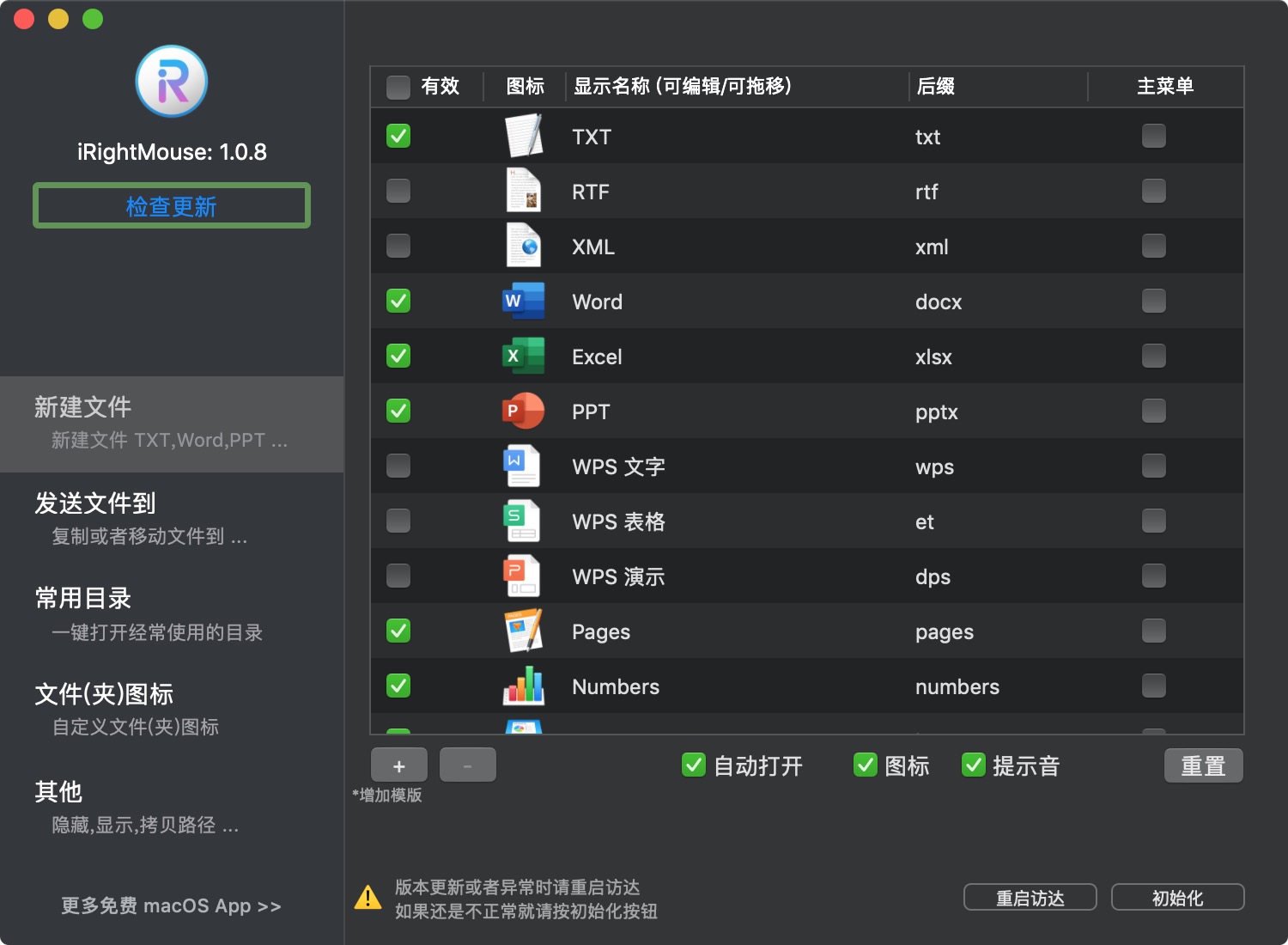
Task: Click the 初始化 button
Action: [x=1178, y=898]
